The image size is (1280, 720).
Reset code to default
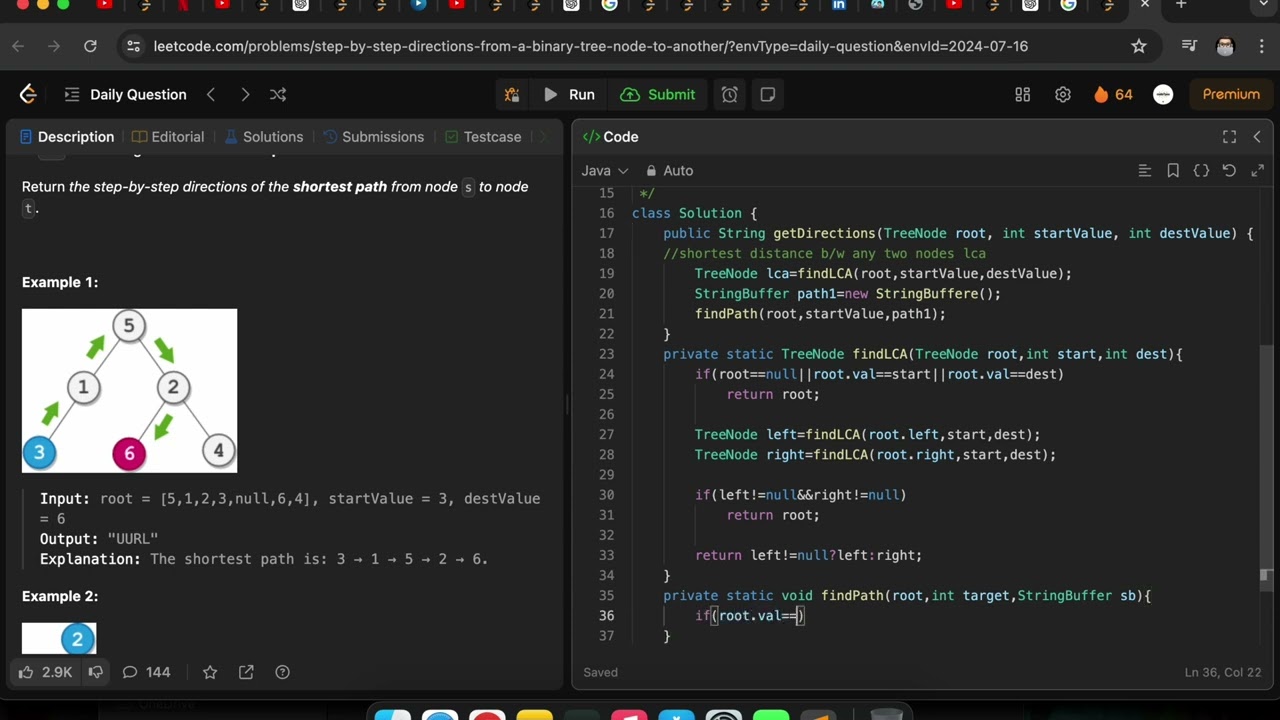pyautogui.click(x=1229, y=171)
